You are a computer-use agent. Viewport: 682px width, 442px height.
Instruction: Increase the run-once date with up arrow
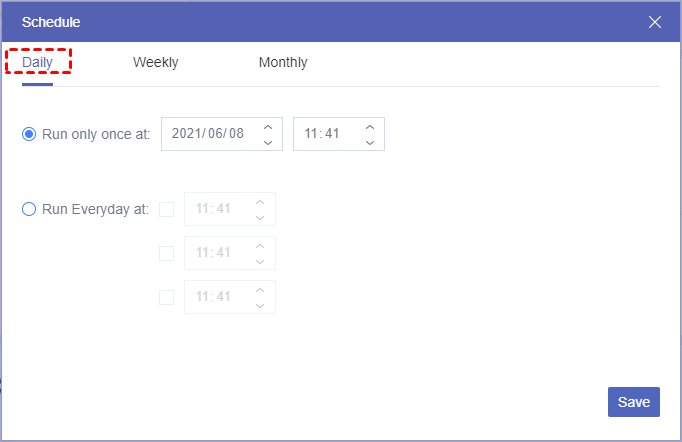coord(267,127)
